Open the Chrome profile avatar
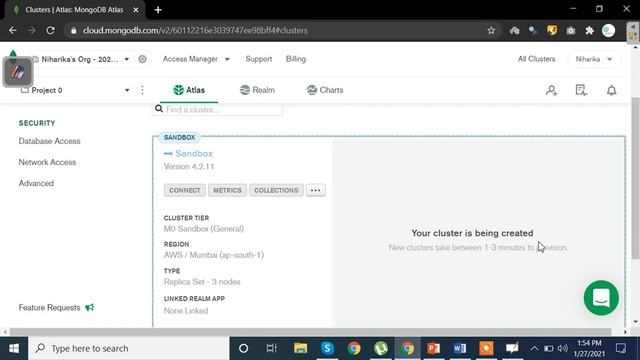This screenshot has width=640, height=360. click(x=609, y=31)
